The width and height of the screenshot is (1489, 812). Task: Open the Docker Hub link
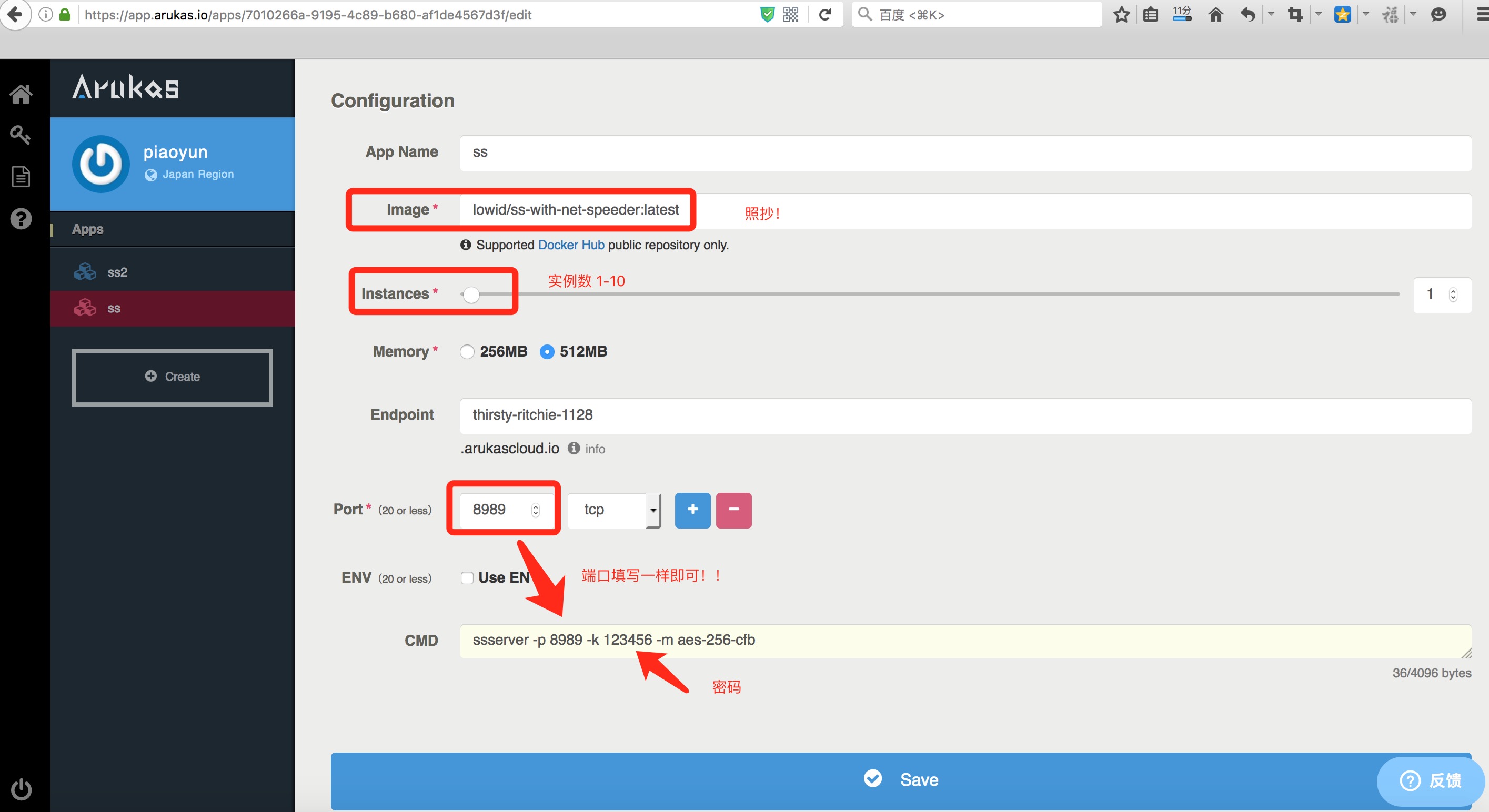570,245
